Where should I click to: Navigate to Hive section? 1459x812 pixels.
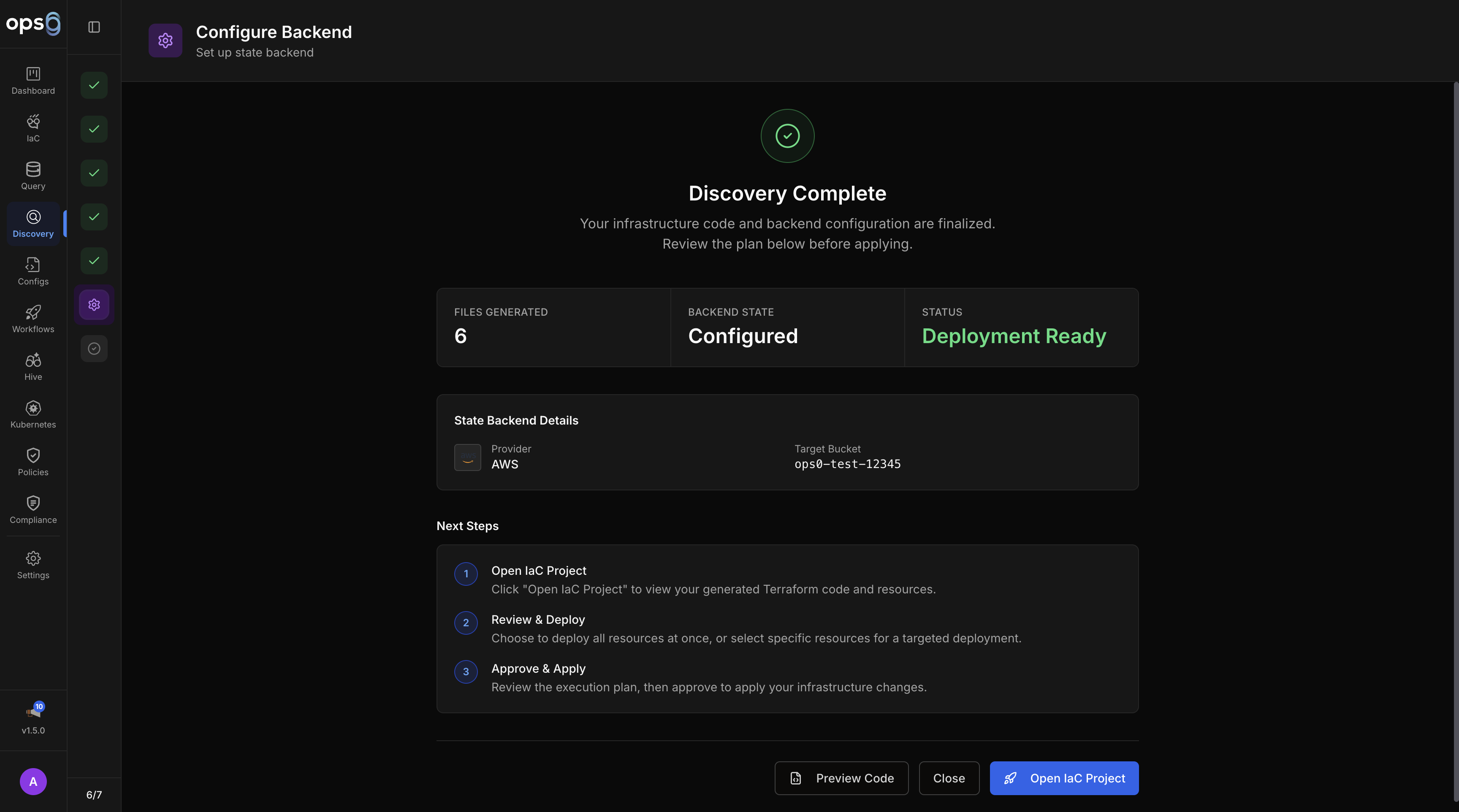click(33, 366)
